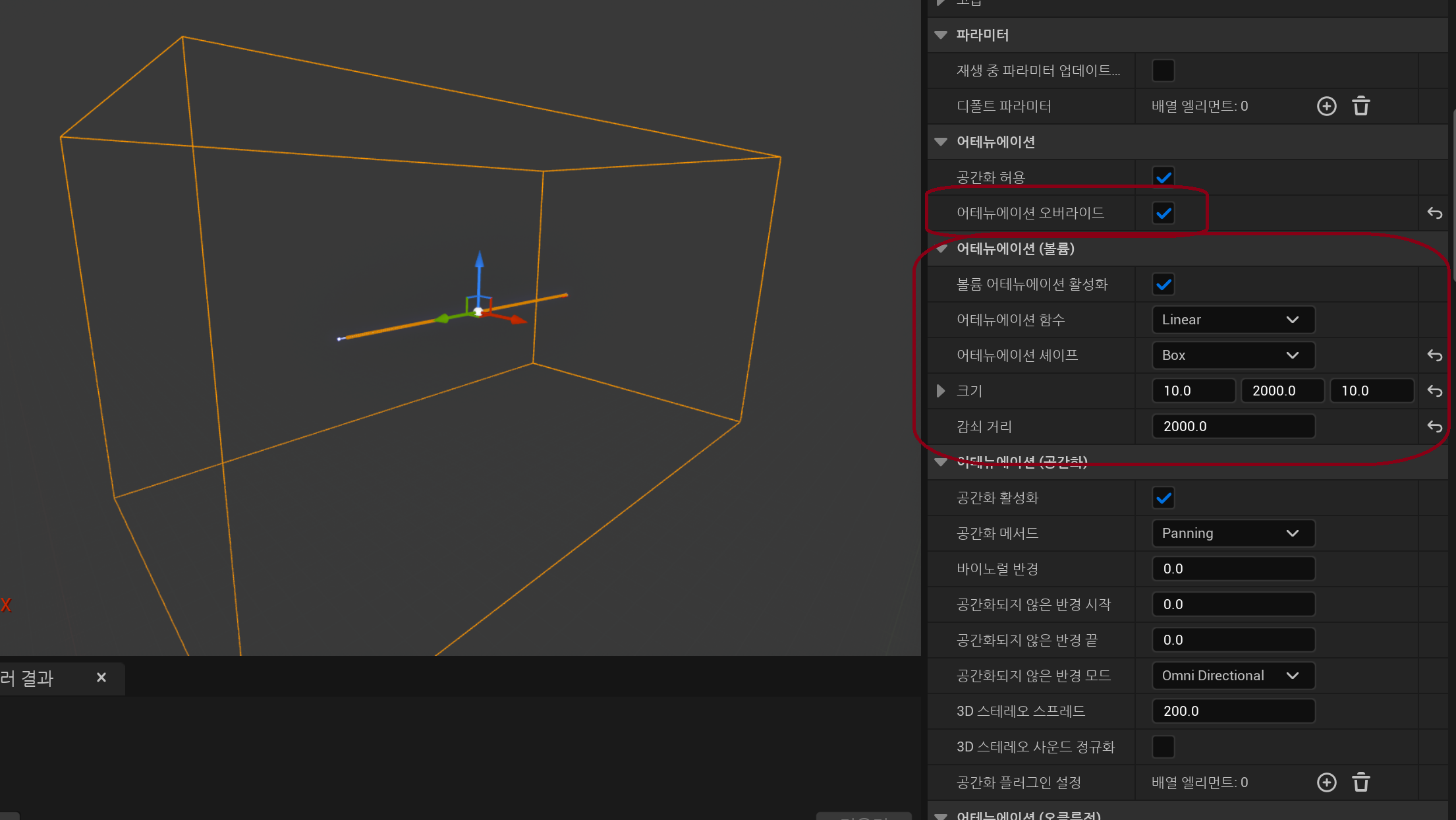Click 배열 엘리먼트: 0 text in 공간화 플러그인 설정 row
This screenshot has width=1456, height=820.
(x=1200, y=782)
